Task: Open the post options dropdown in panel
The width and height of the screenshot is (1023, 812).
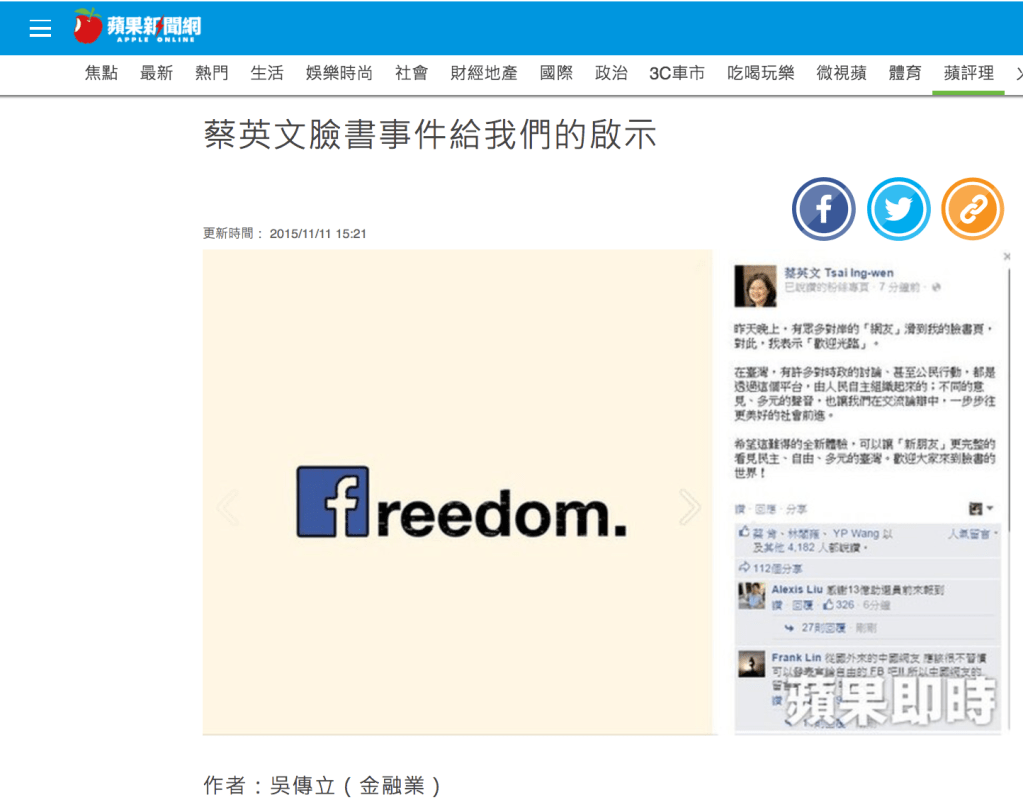Action: [x=981, y=508]
